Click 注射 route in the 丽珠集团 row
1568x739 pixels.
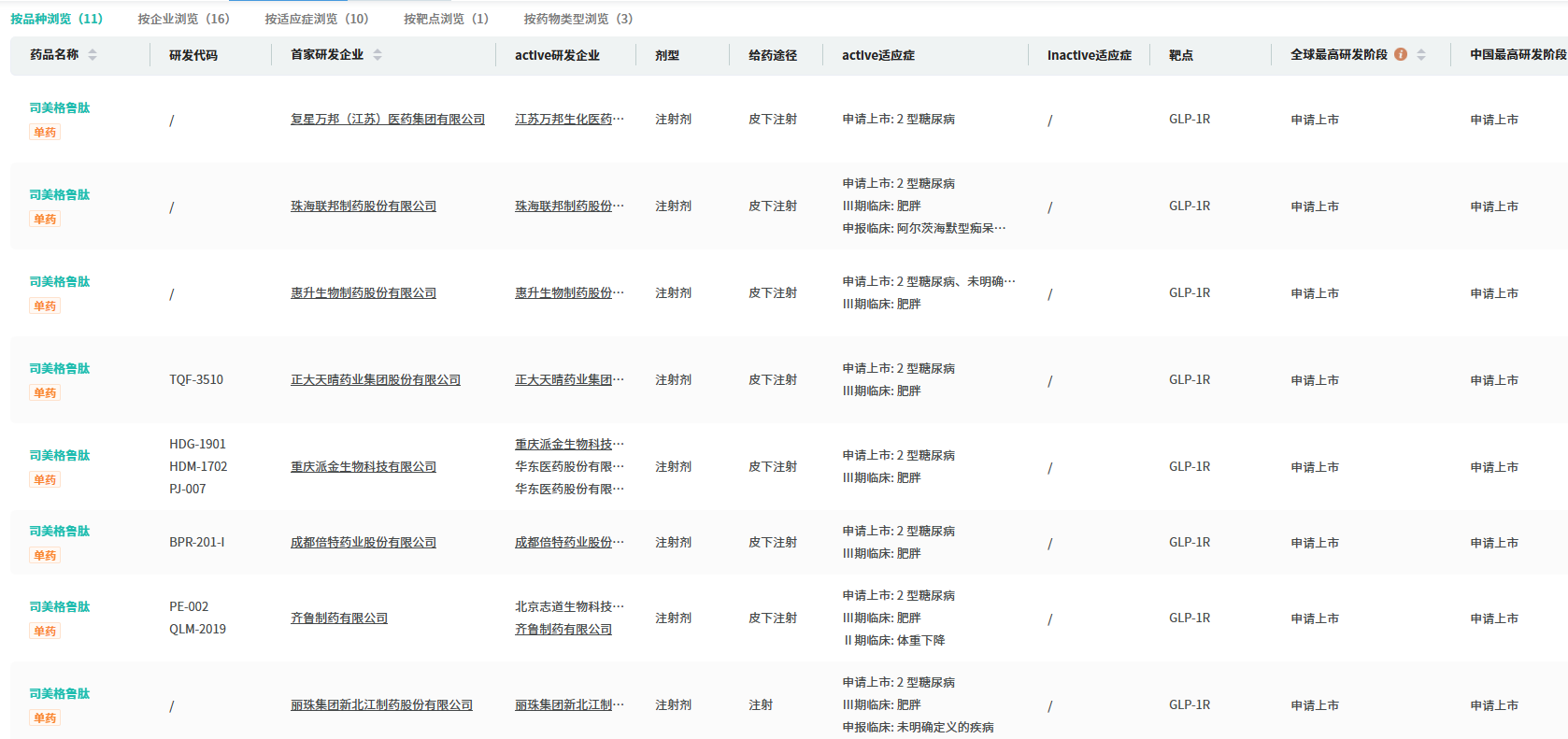[761, 705]
